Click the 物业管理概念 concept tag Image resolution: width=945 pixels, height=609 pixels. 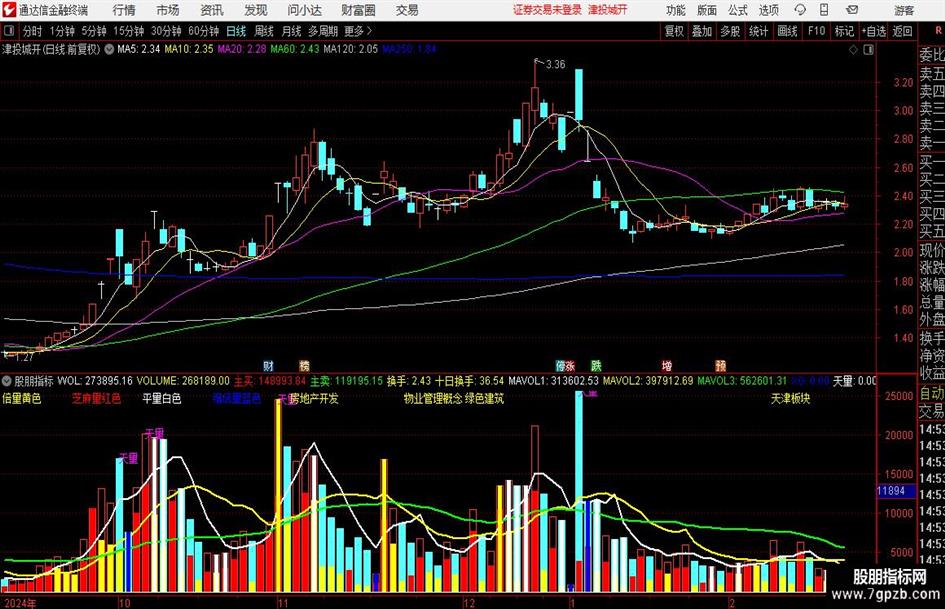point(433,399)
